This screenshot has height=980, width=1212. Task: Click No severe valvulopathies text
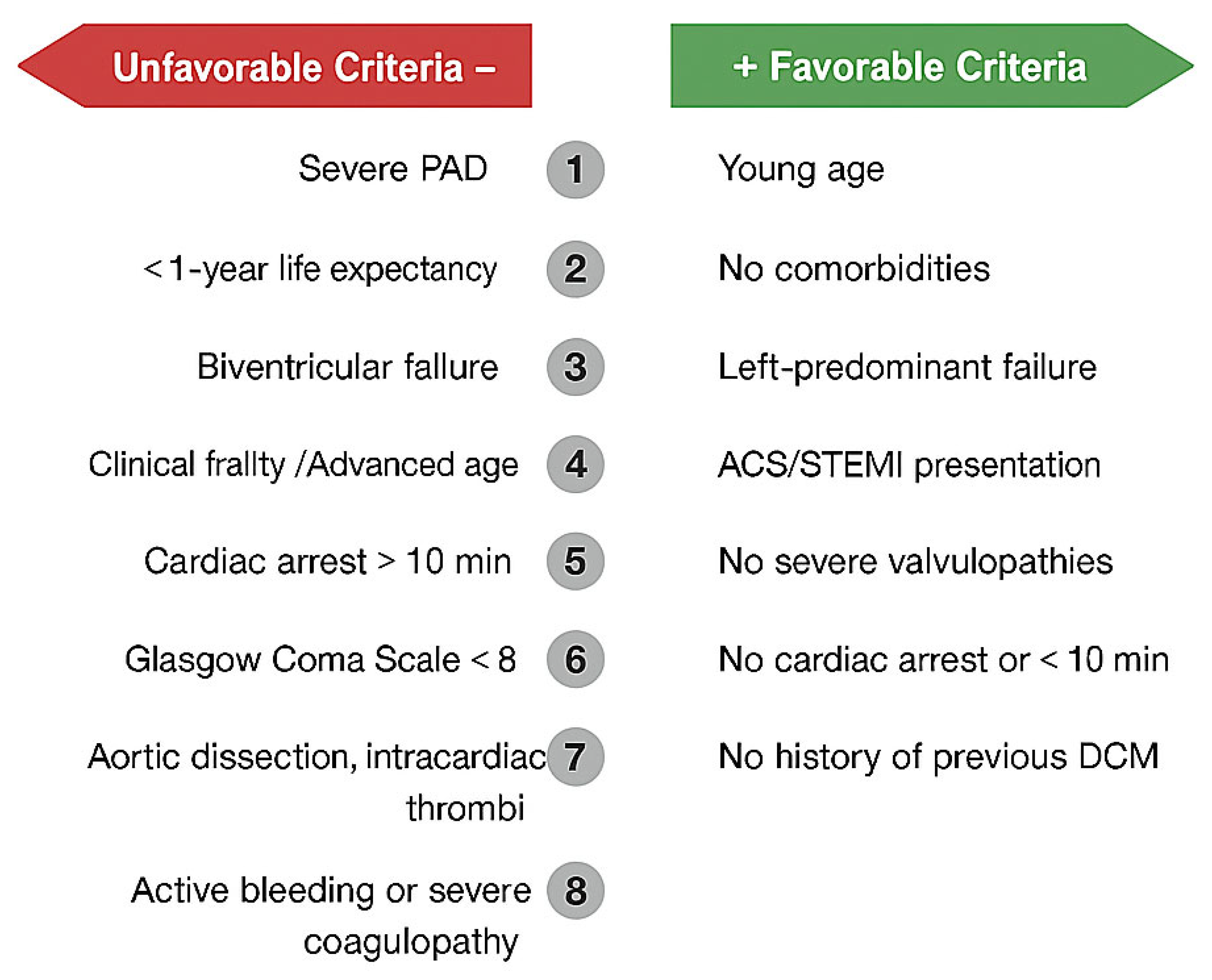click(x=915, y=562)
